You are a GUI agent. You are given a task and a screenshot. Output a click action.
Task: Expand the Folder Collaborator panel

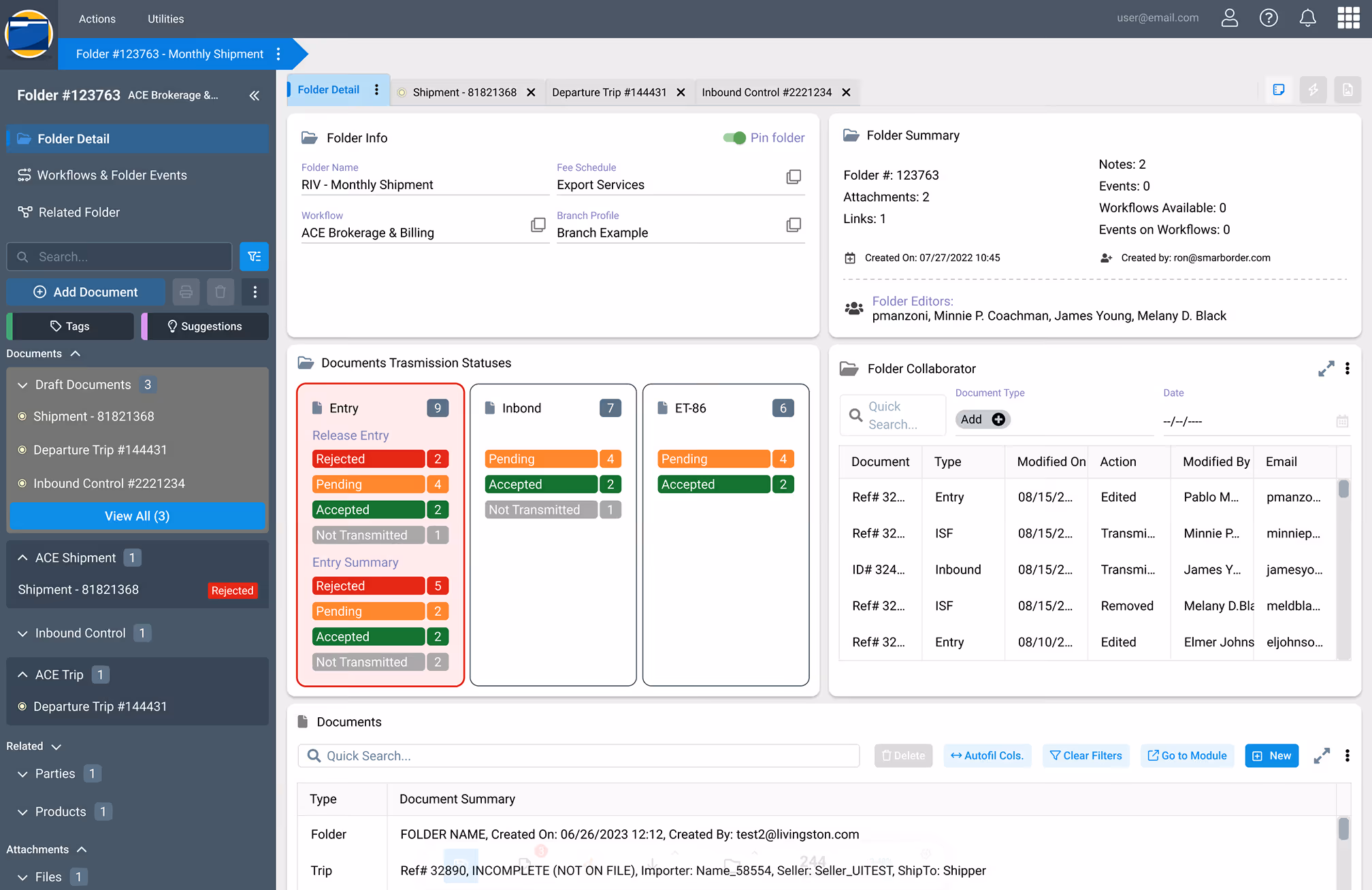(1326, 369)
